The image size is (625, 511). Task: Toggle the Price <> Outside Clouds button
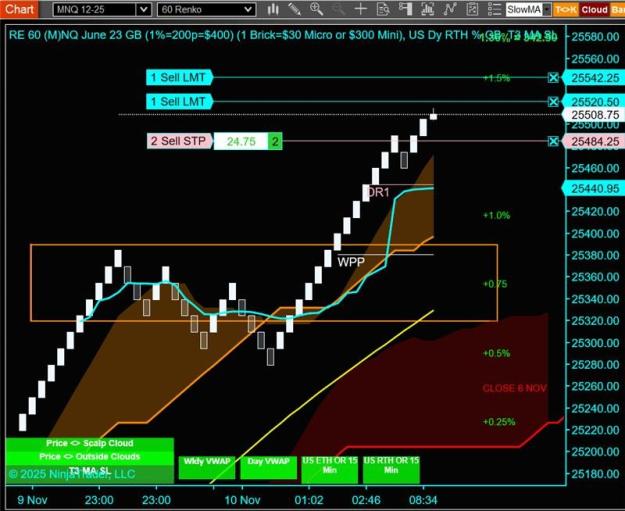click(90, 456)
